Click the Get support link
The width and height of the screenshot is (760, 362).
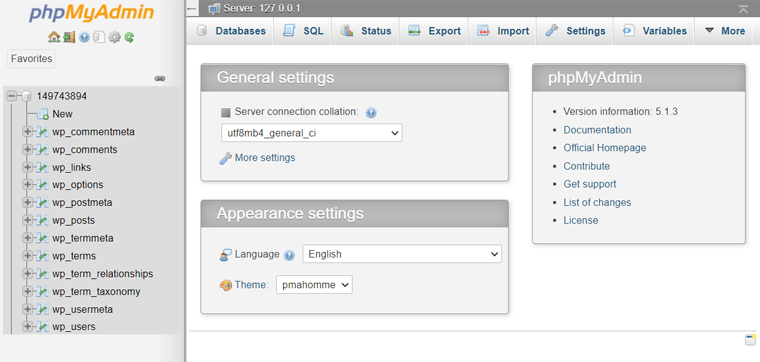589,184
